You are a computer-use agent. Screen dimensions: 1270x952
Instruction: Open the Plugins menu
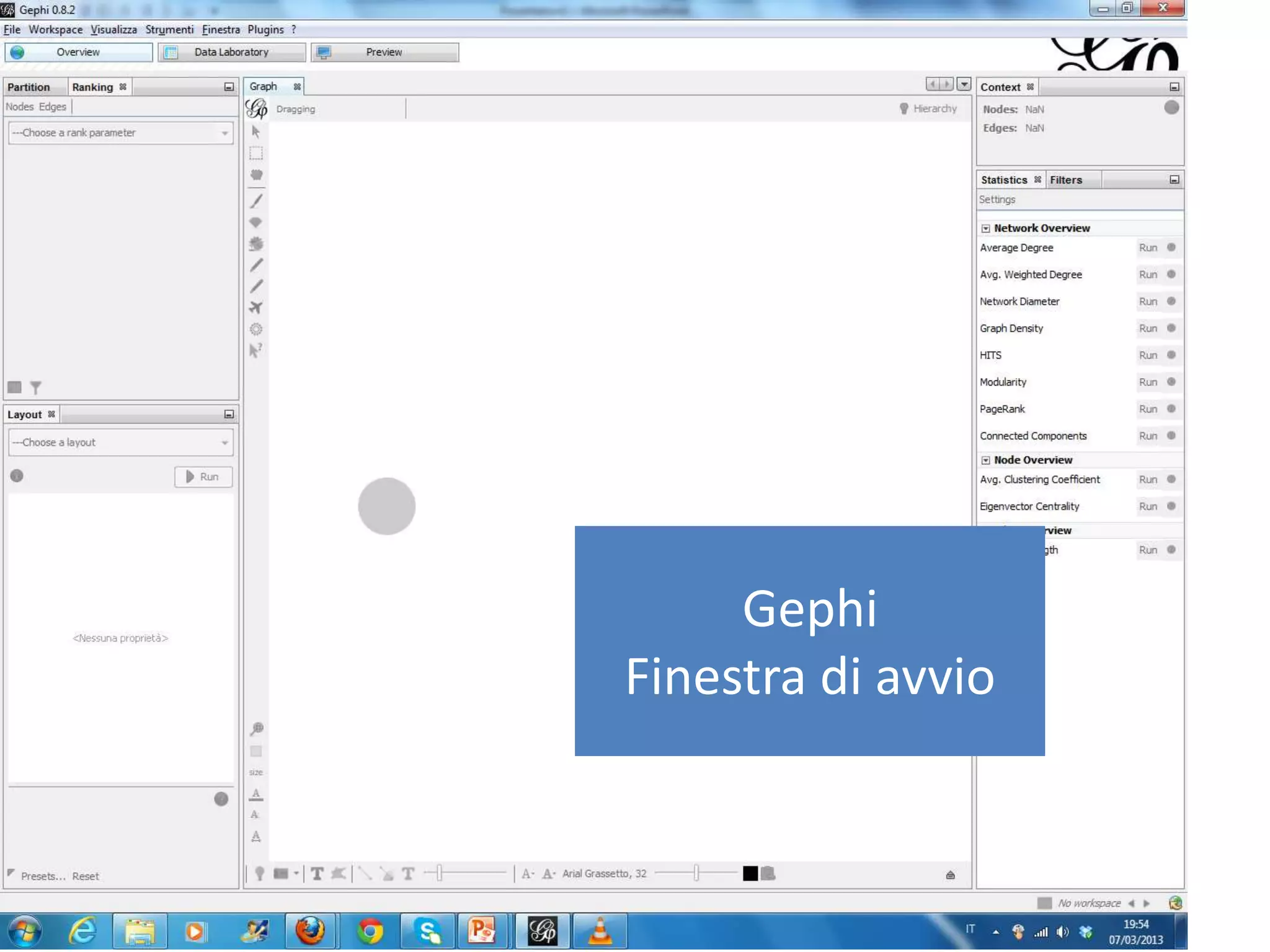[265, 30]
